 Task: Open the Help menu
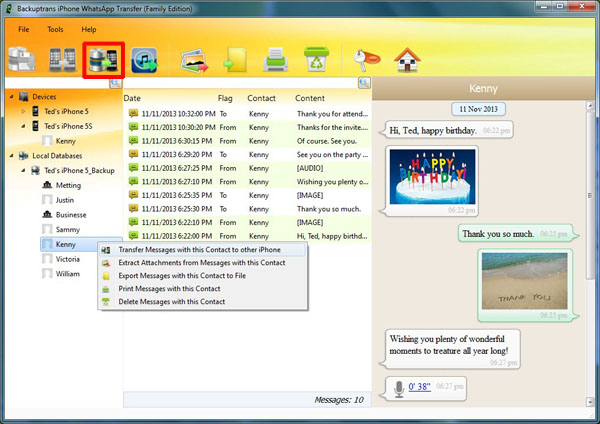click(x=89, y=29)
